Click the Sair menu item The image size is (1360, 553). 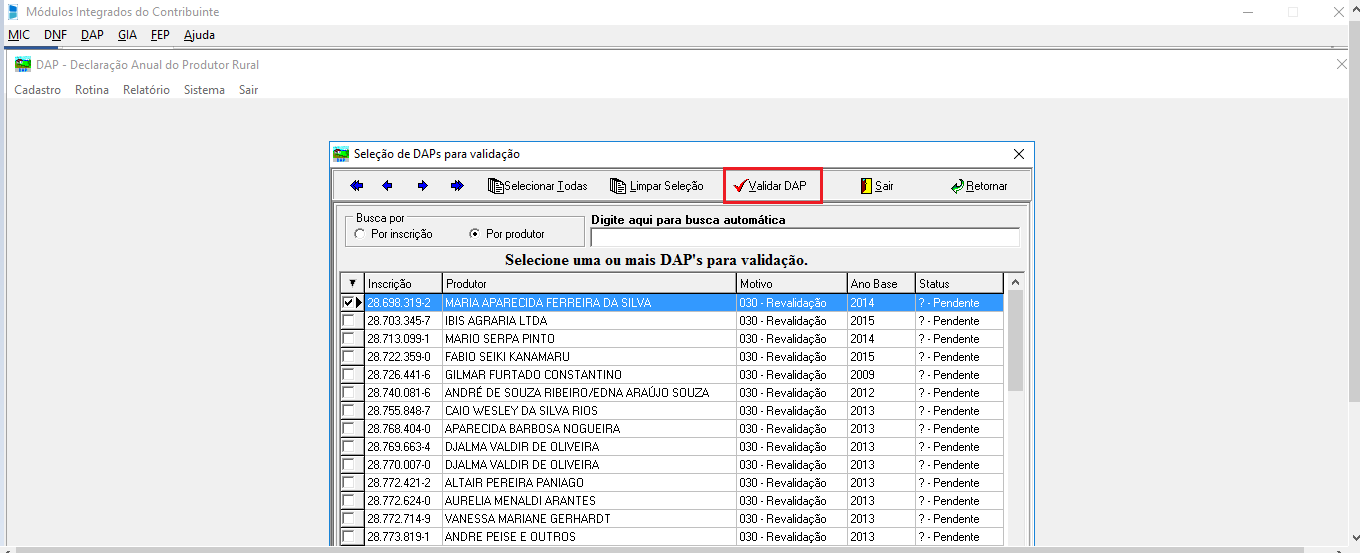[x=248, y=90]
